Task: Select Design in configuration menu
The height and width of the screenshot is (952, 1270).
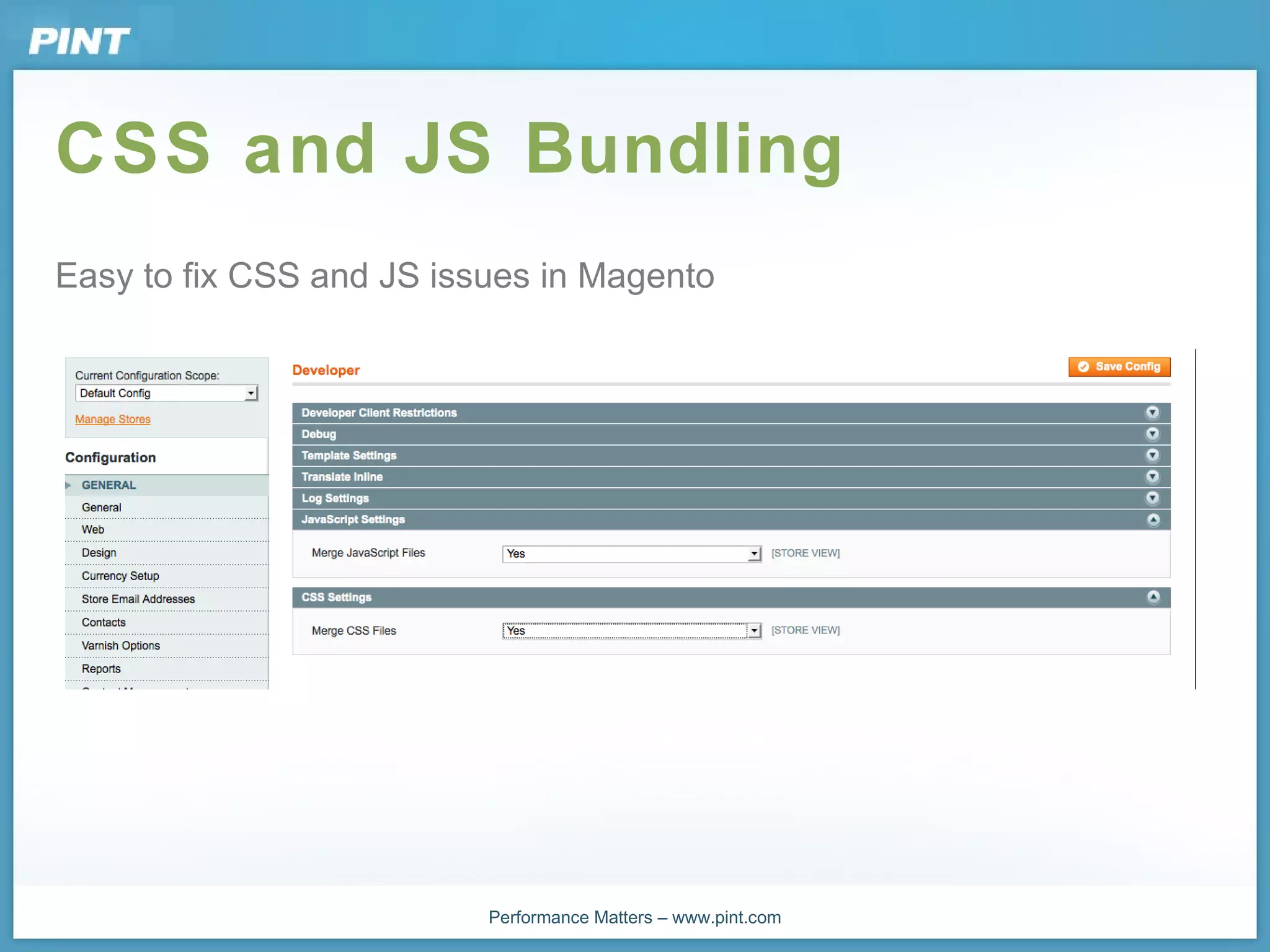Action: tap(166, 553)
